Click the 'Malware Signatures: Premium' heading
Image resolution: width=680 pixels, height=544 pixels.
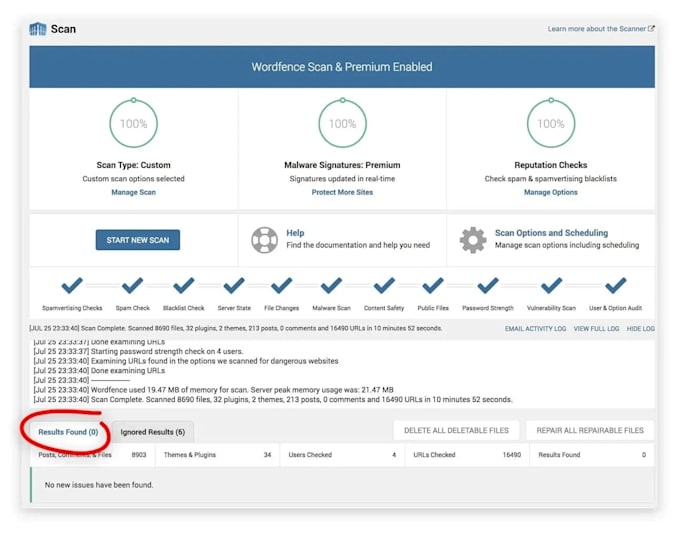[x=342, y=165]
